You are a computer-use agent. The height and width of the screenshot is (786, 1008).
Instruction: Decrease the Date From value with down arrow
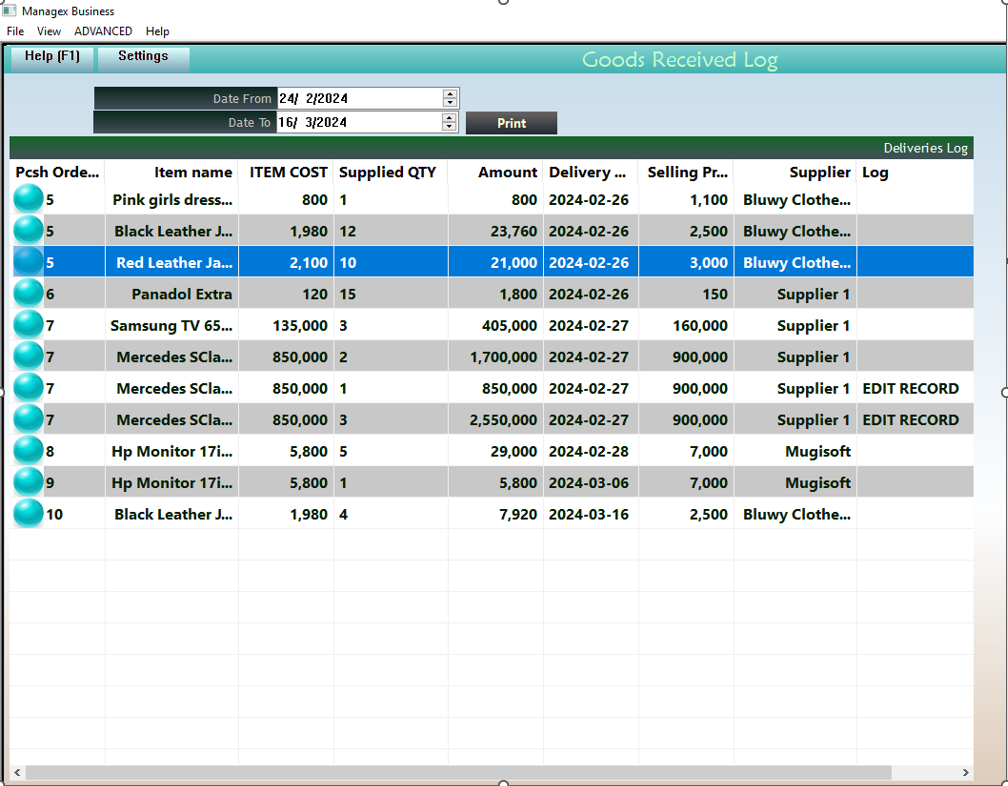coord(450,103)
